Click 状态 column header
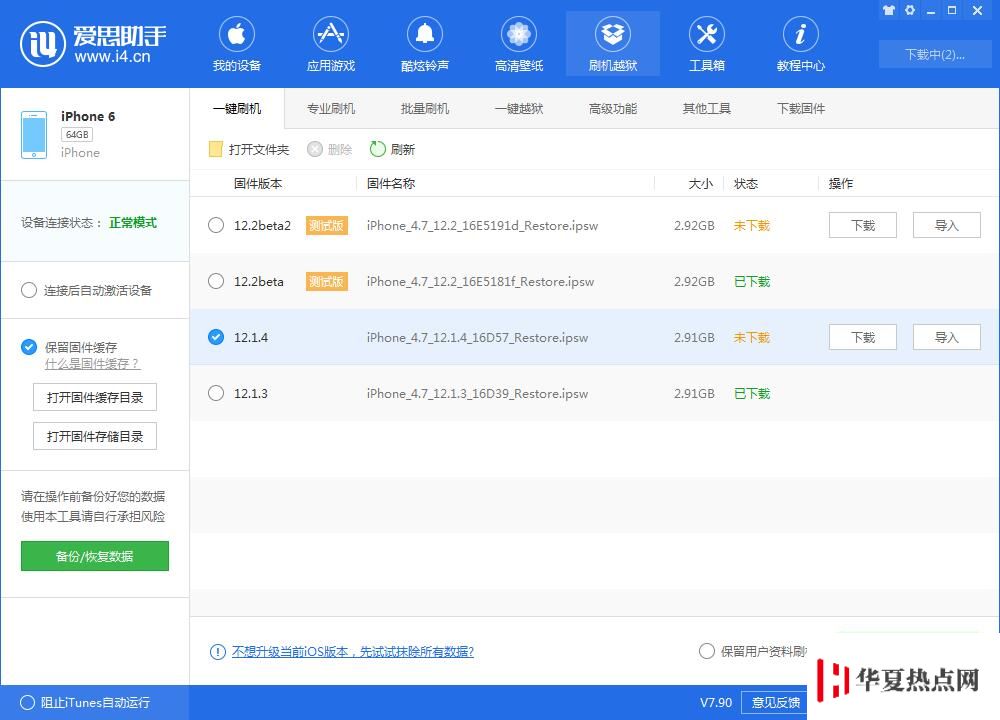 tap(746, 184)
